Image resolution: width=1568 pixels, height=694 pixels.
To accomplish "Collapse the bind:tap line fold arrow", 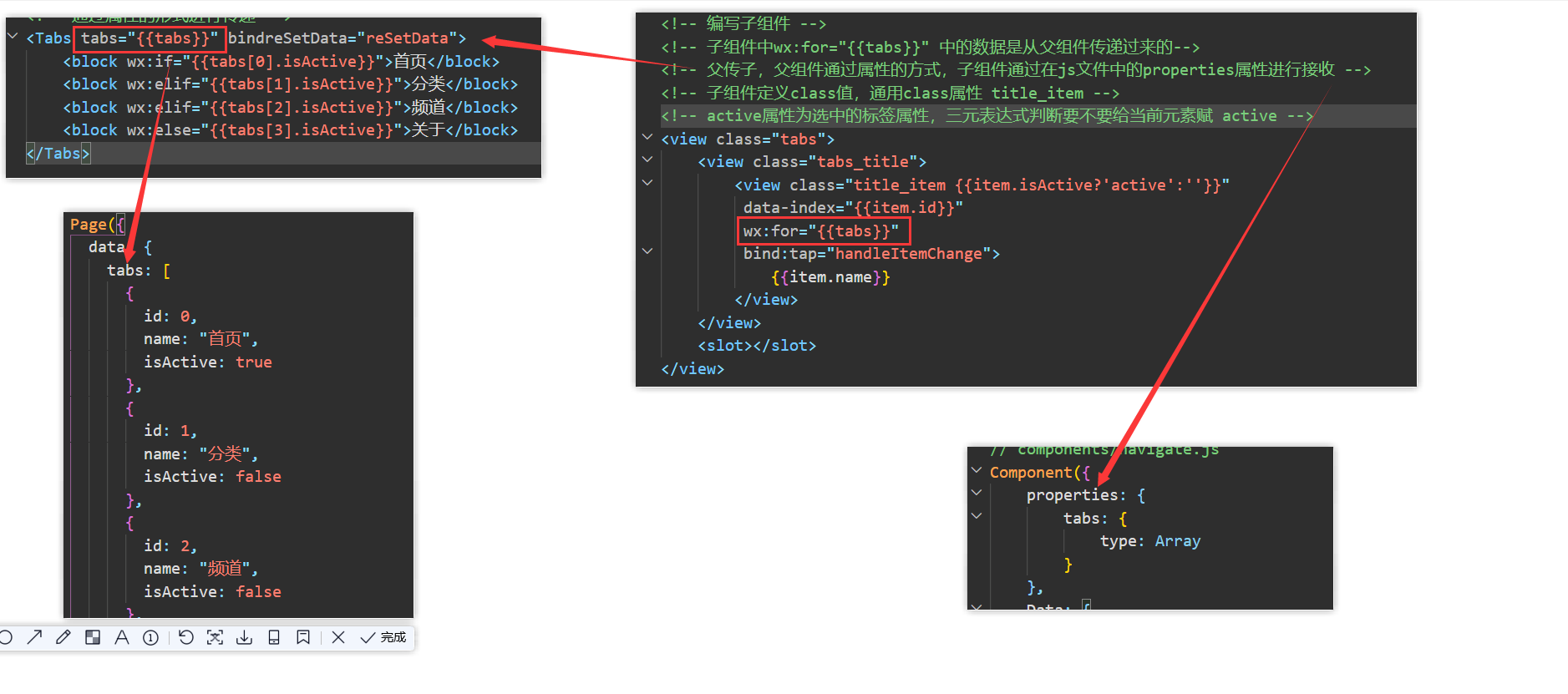I will tap(647, 251).
